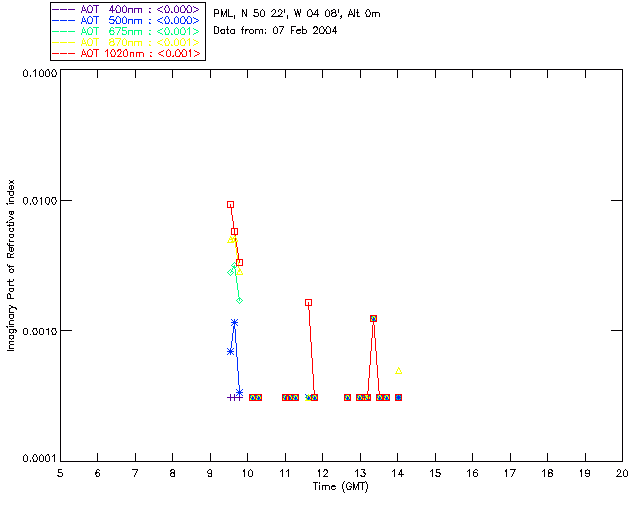Click the lowest green diamond data point
This screenshot has width=640, height=512.
coord(240,301)
